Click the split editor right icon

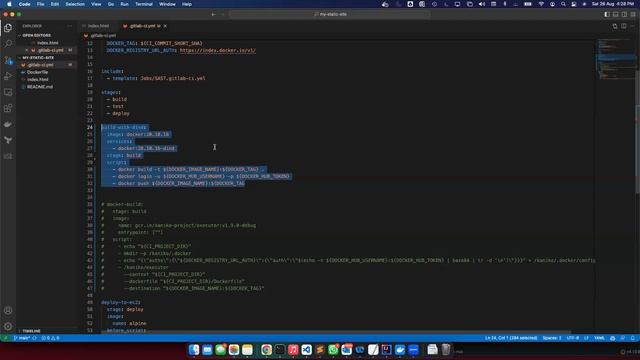tap(624, 26)
